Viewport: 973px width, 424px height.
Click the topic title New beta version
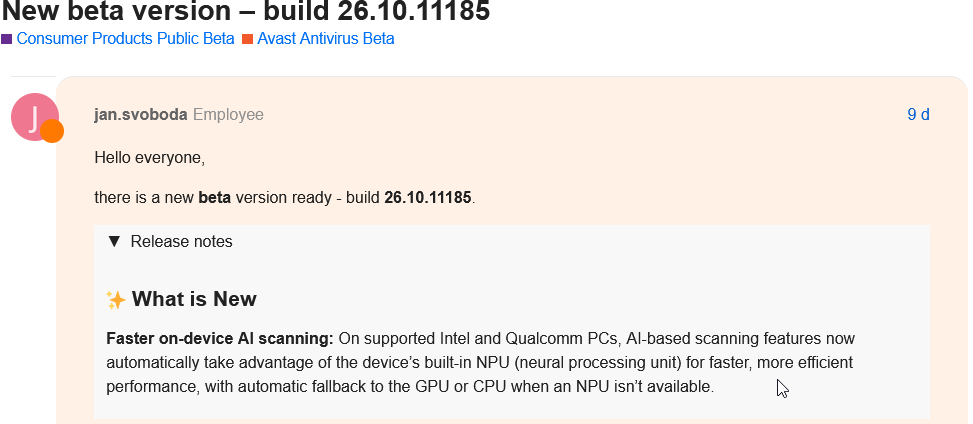pos(246,11)
